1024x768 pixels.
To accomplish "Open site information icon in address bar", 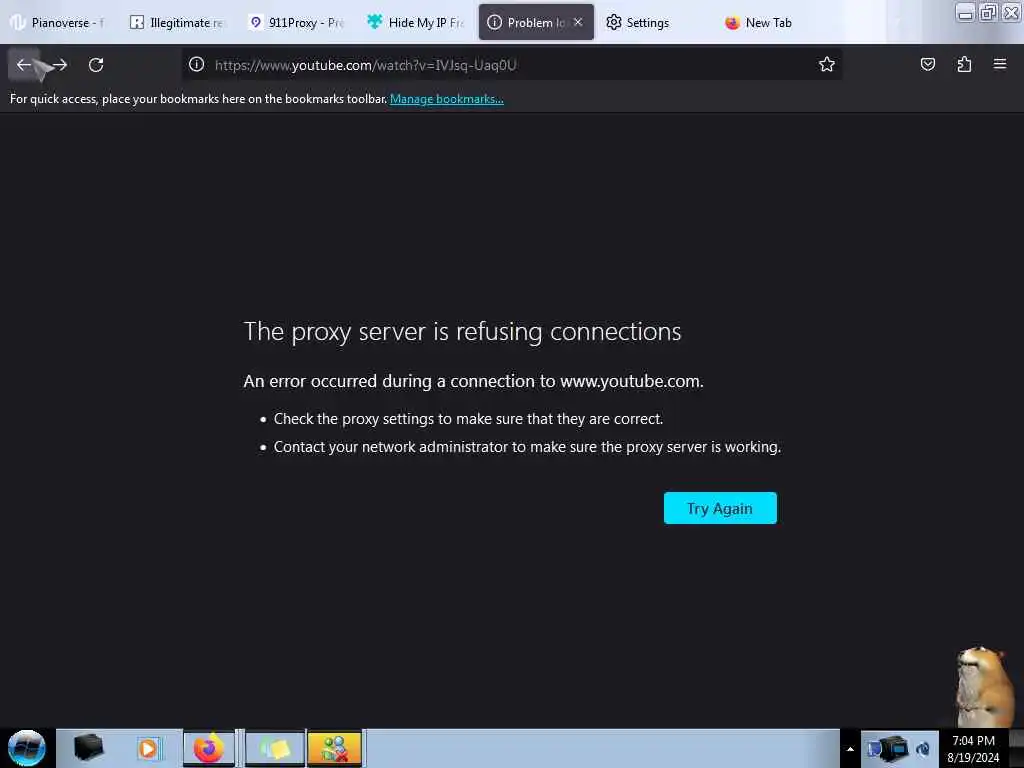I will coord(196,64).
